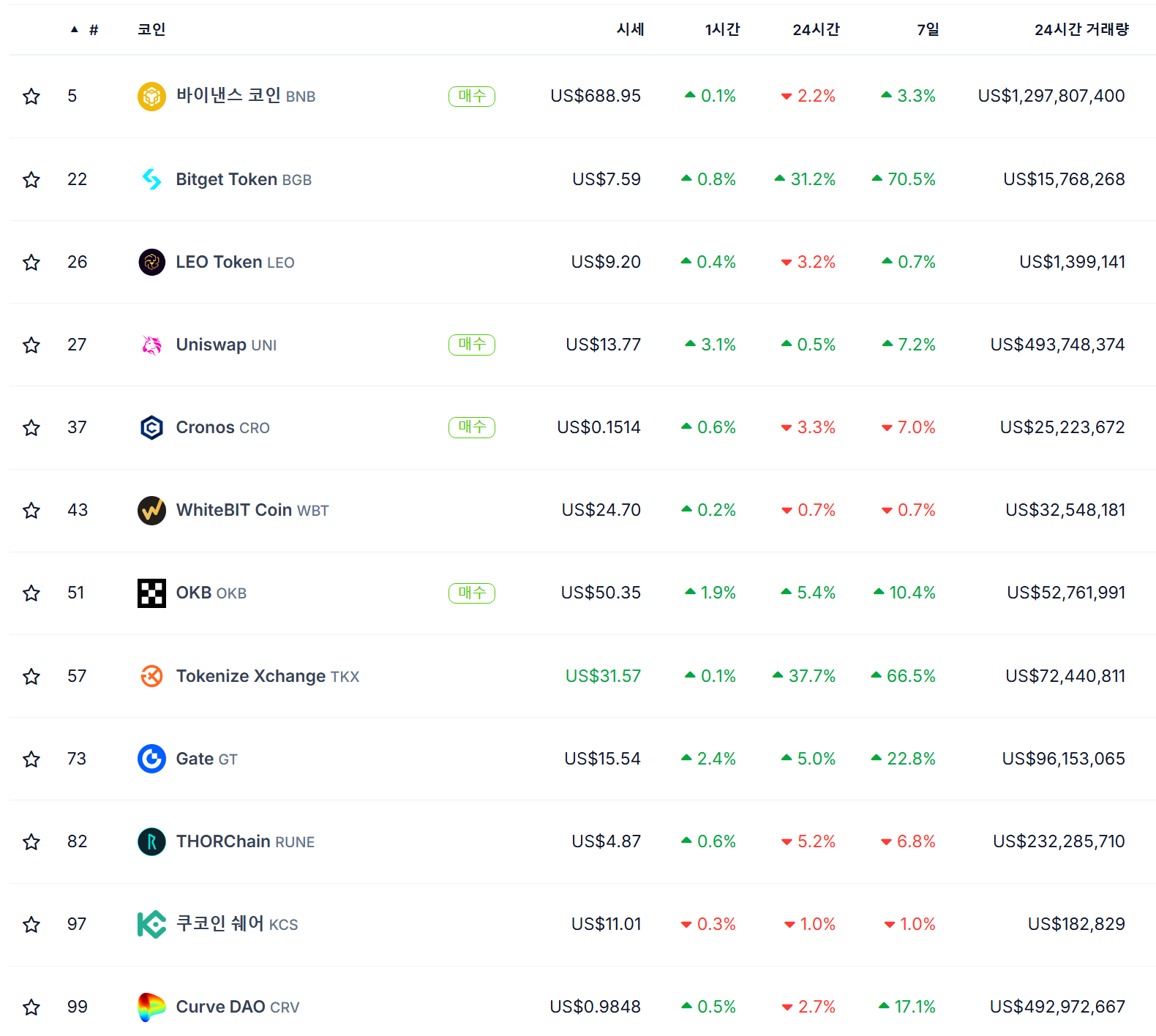
Task: Toggle favorite star for Gate GT
Action: coord(31,759)
